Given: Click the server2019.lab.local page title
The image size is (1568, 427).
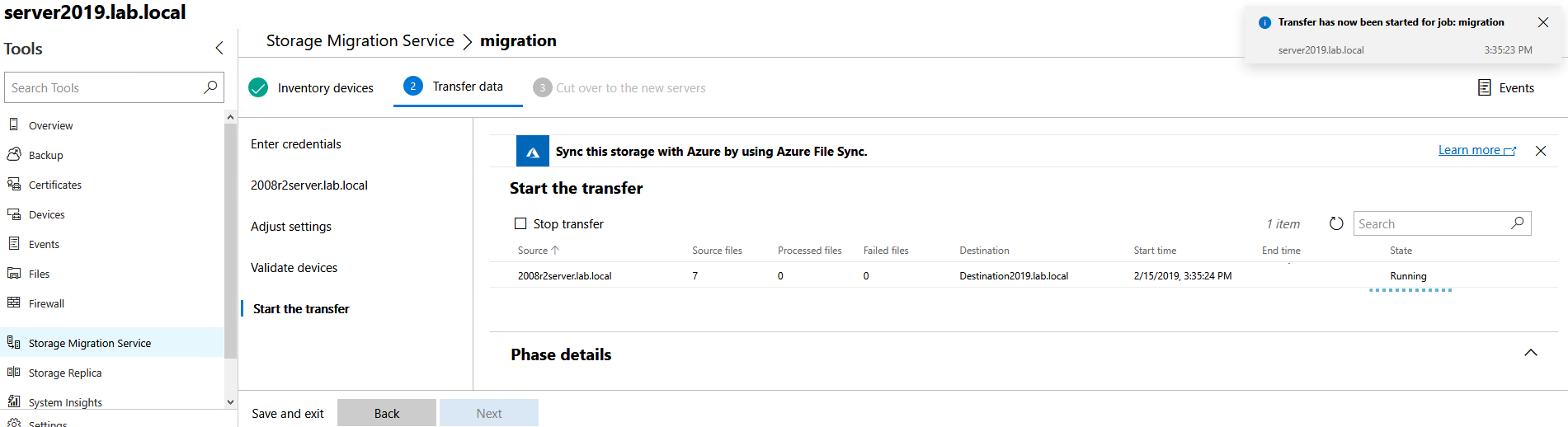Looking at the screenshot, I should tap(95, 12).
